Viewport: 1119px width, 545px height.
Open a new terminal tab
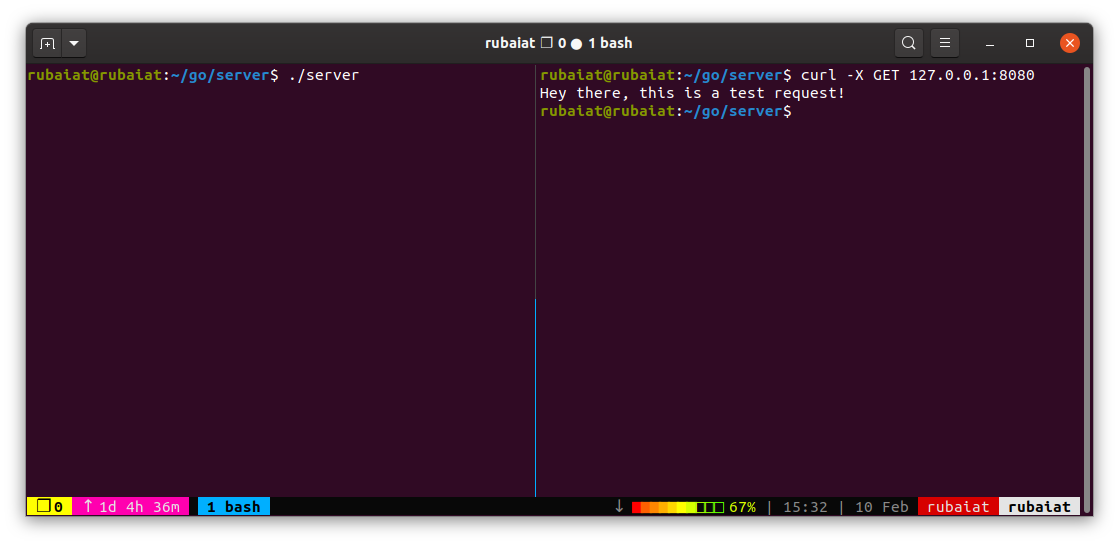coord(48,44)
